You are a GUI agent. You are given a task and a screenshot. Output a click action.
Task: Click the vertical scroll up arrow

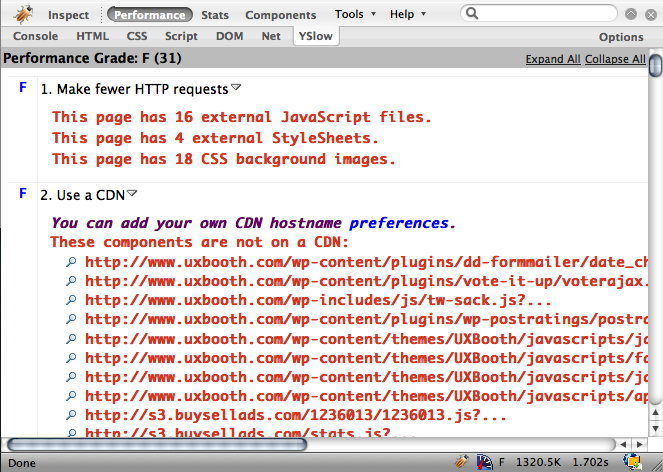click(655, 413)
